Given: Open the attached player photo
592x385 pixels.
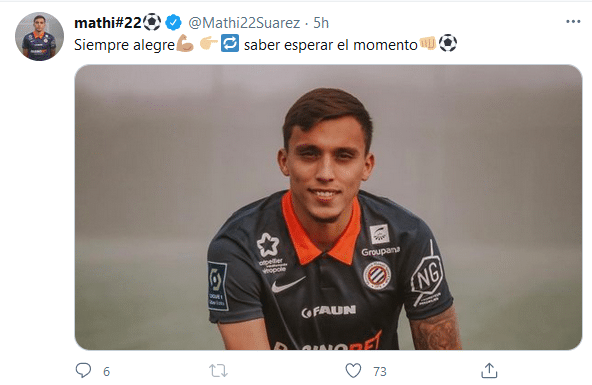Looking at the screenshot, I should tap(328, 207).
